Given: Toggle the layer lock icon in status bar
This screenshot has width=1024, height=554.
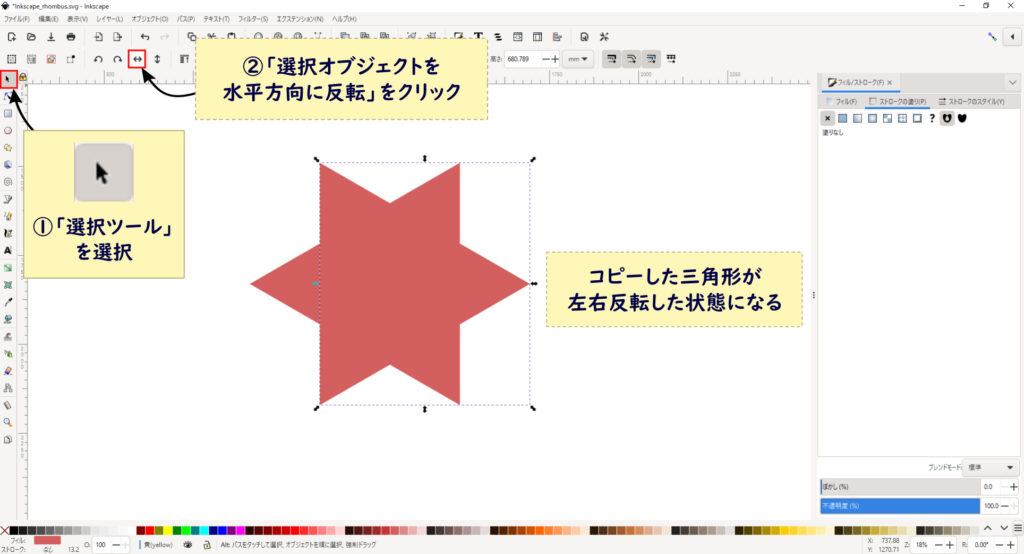Looking at the screenshot, I should [x=207, y=544].
